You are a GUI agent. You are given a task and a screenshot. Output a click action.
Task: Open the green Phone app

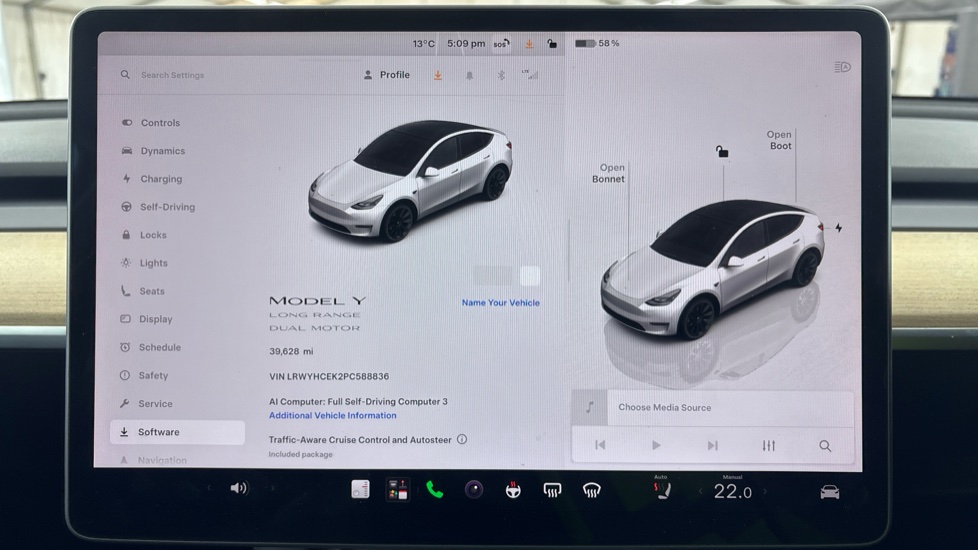click(435, 490)
